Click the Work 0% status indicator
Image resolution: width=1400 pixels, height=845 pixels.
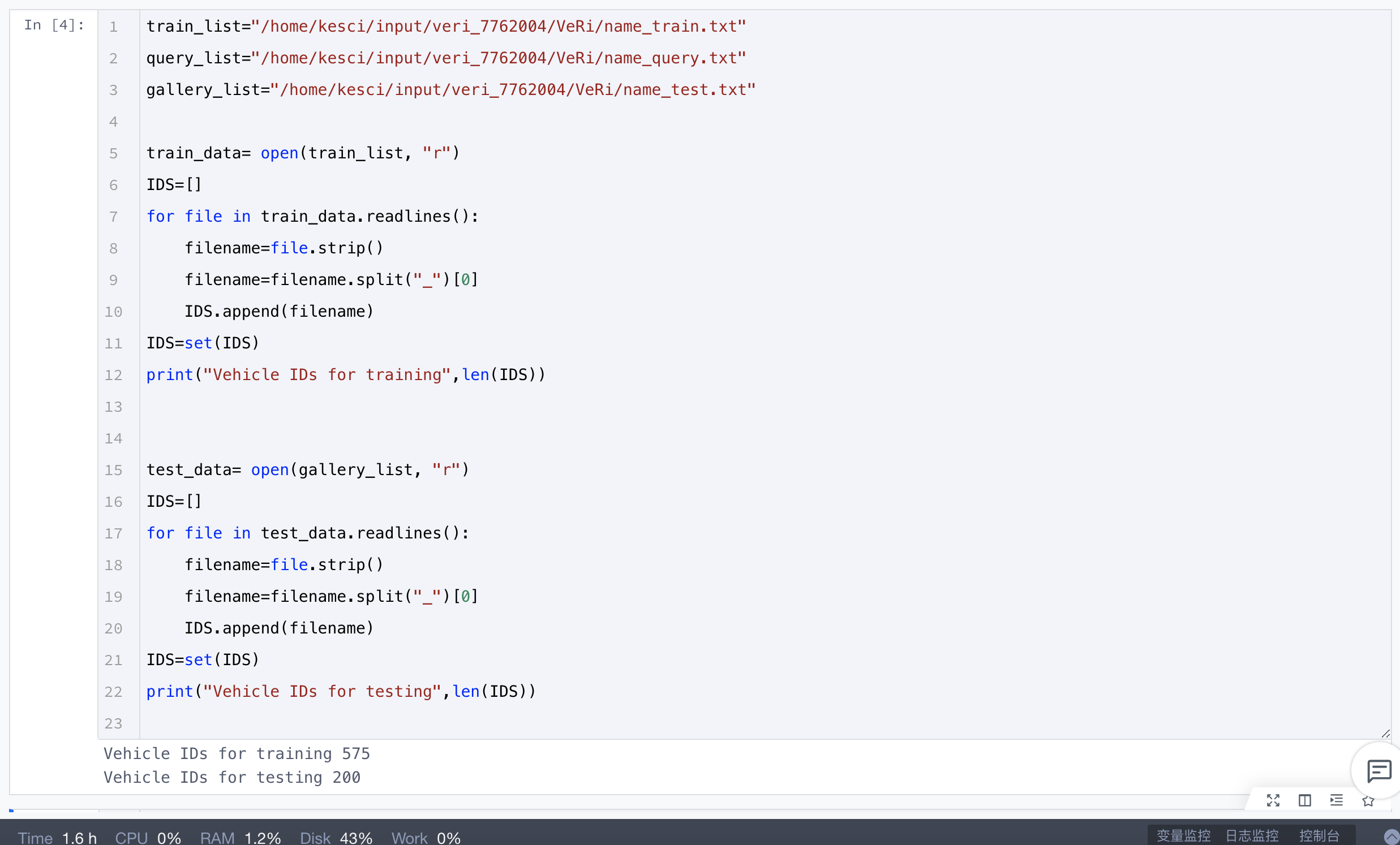426,838
